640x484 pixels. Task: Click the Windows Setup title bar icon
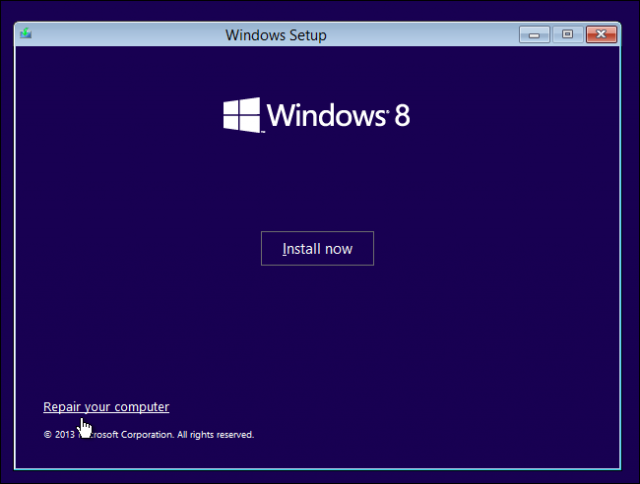25,34
